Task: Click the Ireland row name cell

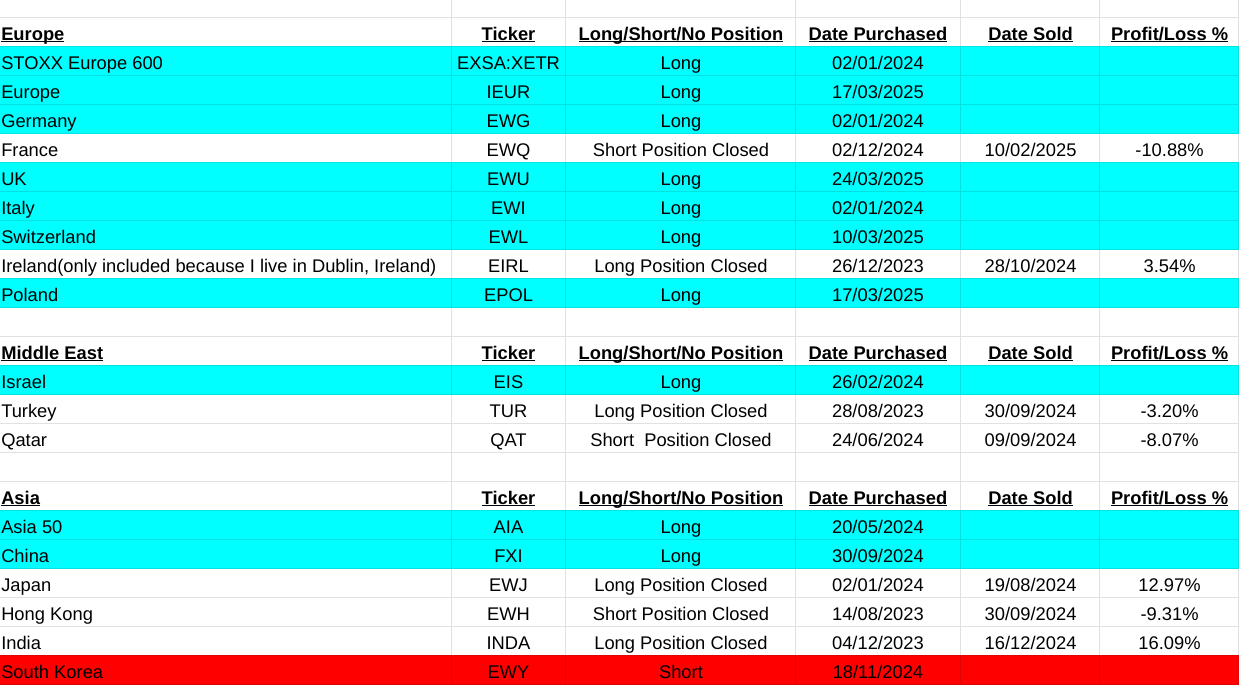Action: click(x=219, y=266)
